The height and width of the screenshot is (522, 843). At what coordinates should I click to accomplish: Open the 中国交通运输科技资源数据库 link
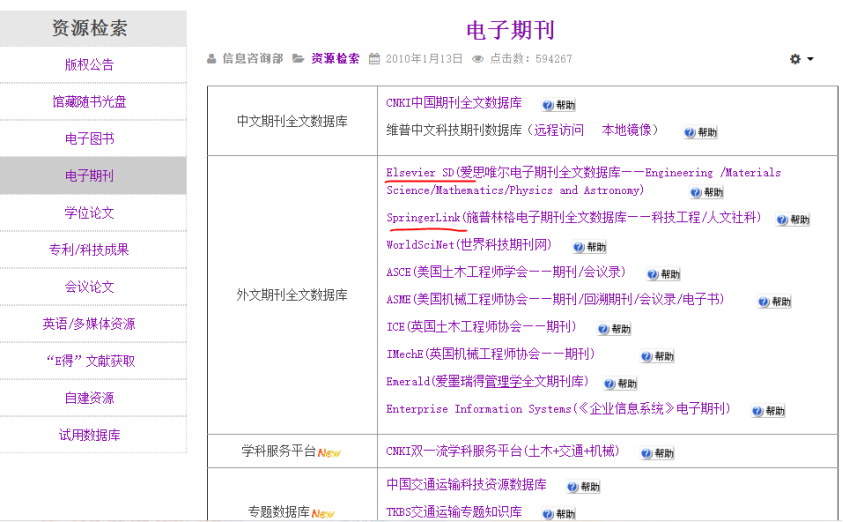tap(466, 484)
